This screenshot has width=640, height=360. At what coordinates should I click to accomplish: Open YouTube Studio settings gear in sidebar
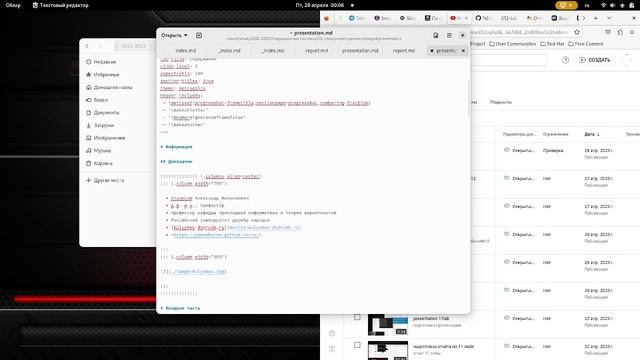[332, 333]
